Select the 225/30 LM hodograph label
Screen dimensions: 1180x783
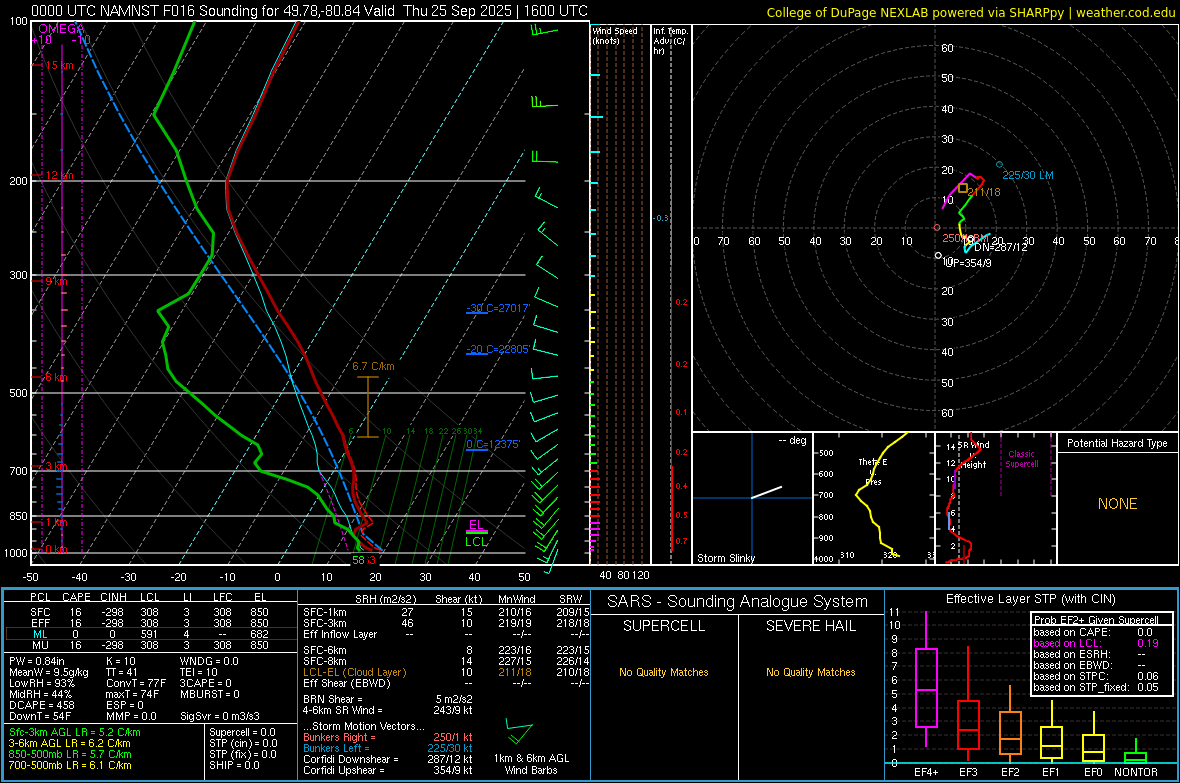pos(1027,175)
